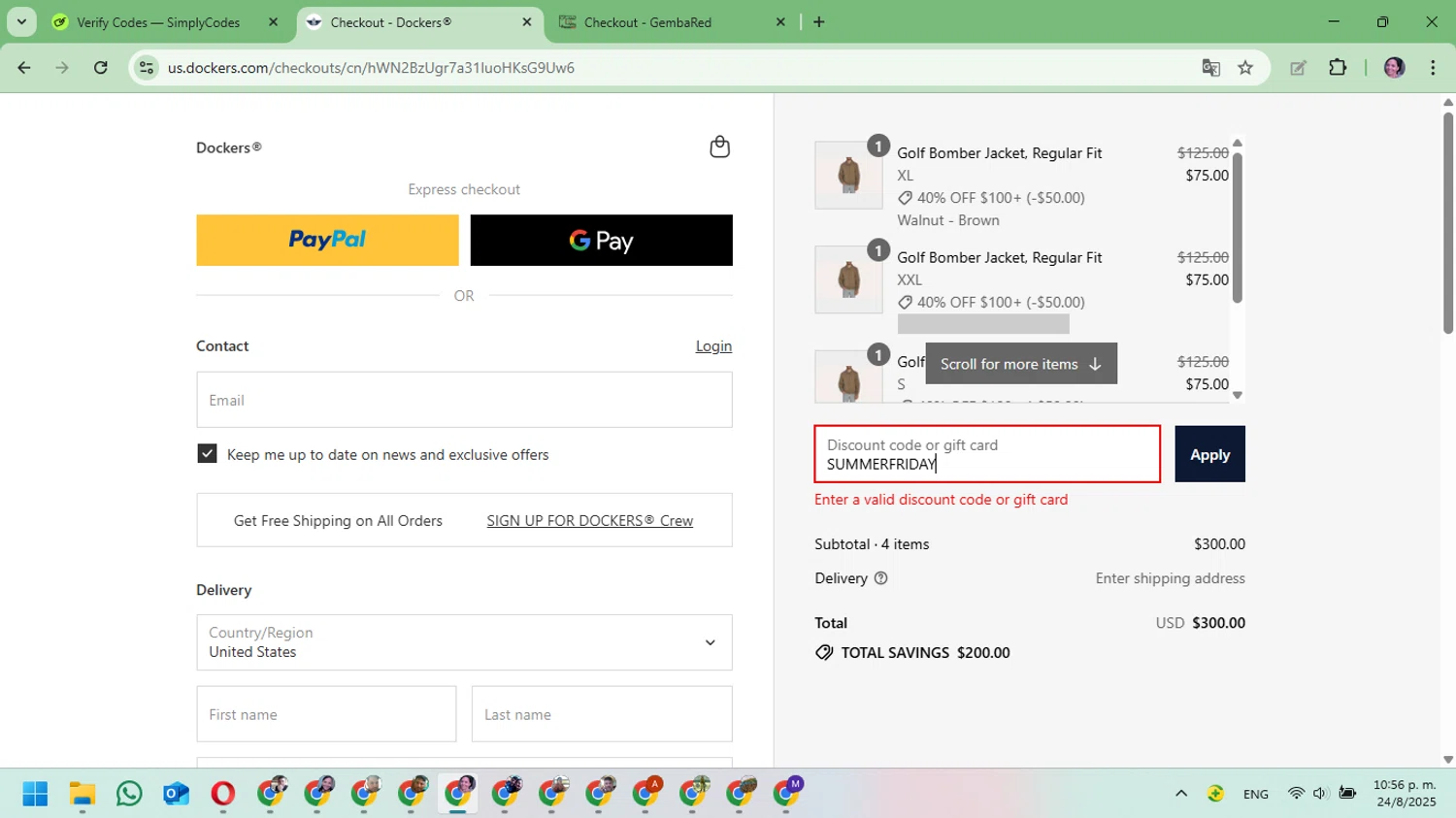Click the 'Subtotal · 4 items' label

[872, 544]
